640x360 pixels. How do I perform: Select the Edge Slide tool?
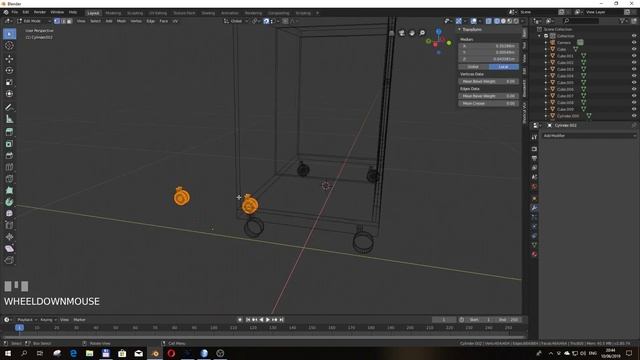9,225
